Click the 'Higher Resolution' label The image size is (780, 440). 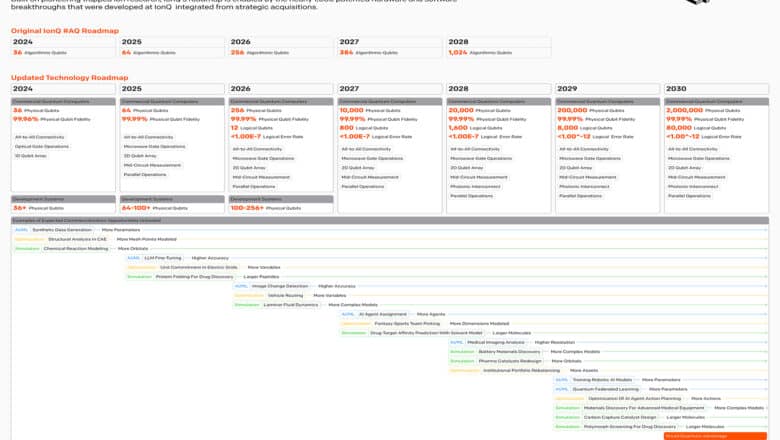click(x=555, y=343)
